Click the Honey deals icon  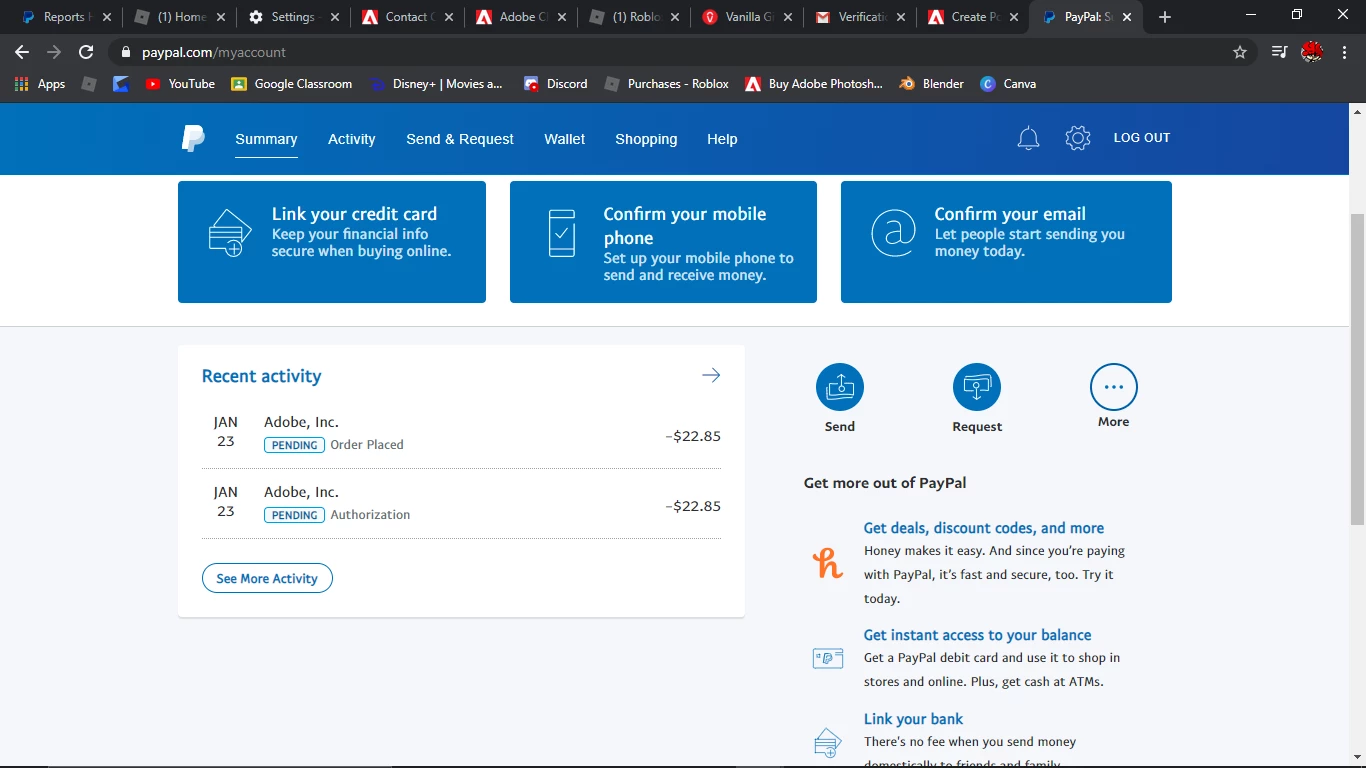[x=828, y=563]
